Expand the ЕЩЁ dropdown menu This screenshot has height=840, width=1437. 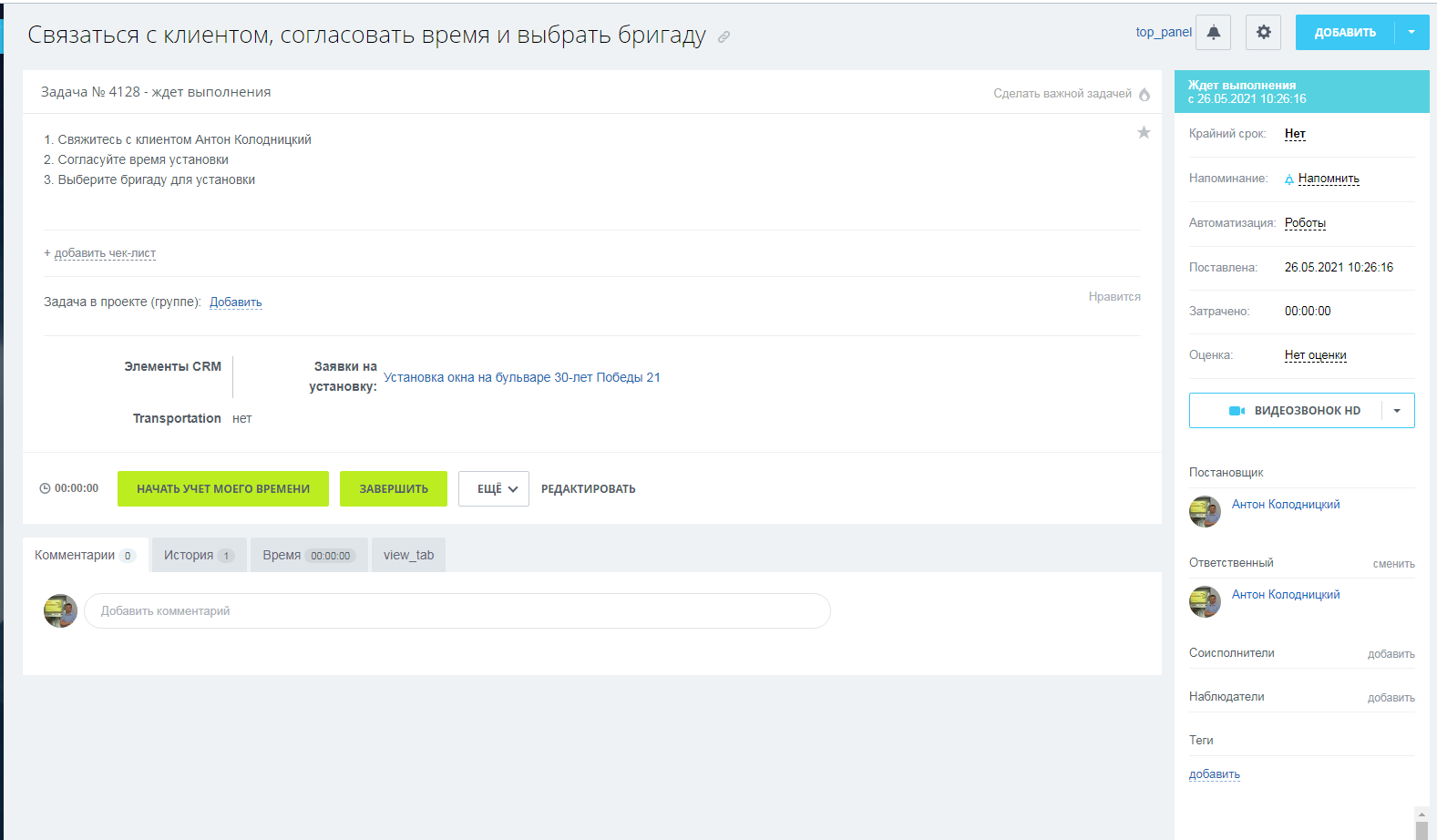493,489
